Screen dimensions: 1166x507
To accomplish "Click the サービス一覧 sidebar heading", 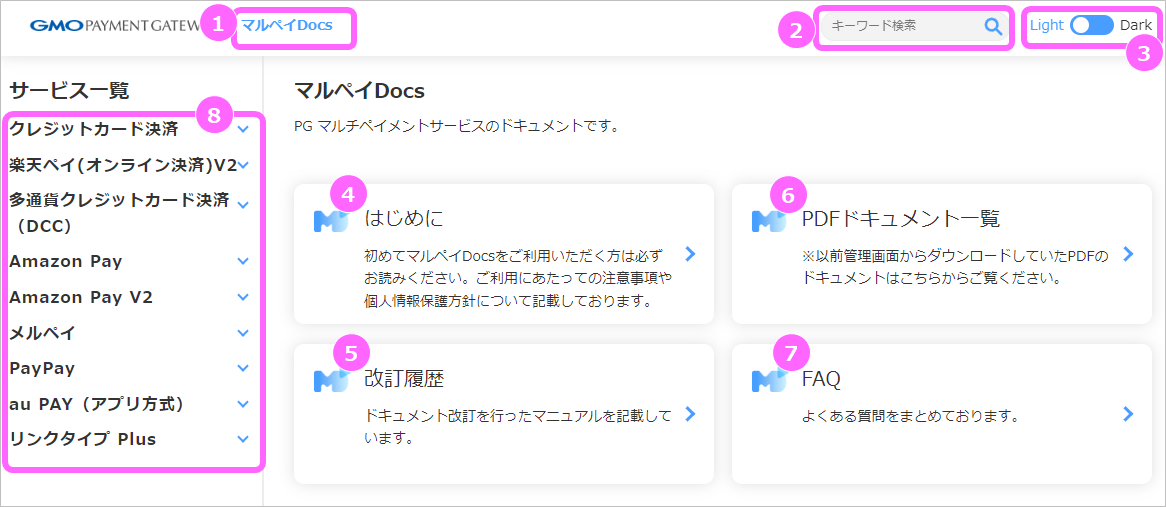I will point(69,91).
